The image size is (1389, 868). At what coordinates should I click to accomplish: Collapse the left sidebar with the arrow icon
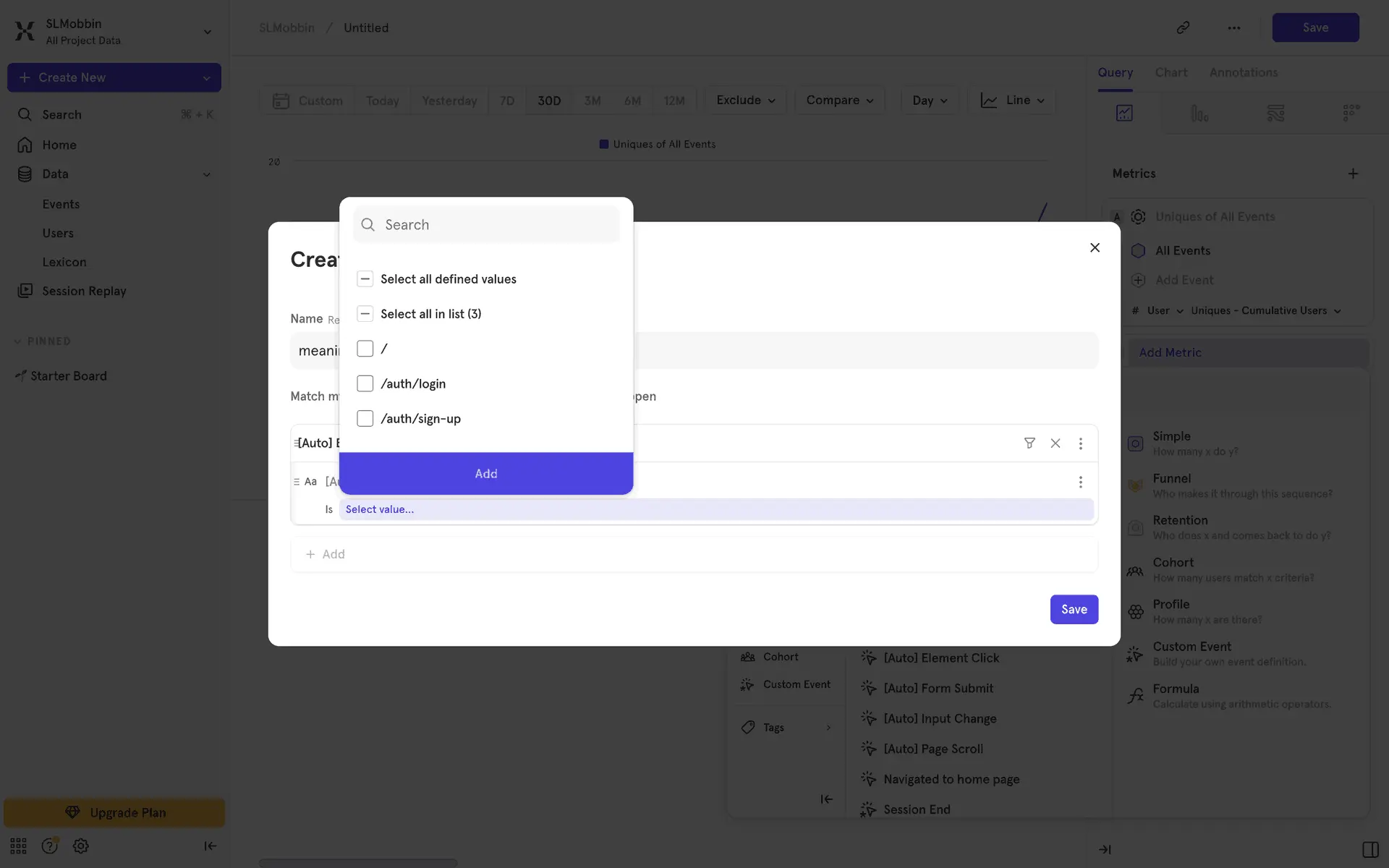point(210,846)
